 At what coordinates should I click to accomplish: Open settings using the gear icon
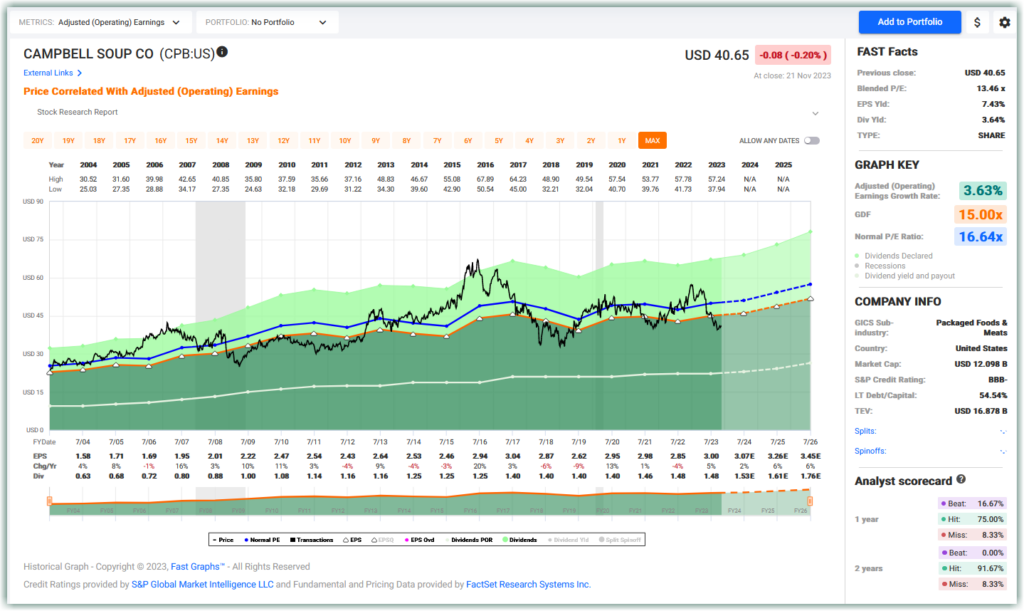(x=1004, y=21)
